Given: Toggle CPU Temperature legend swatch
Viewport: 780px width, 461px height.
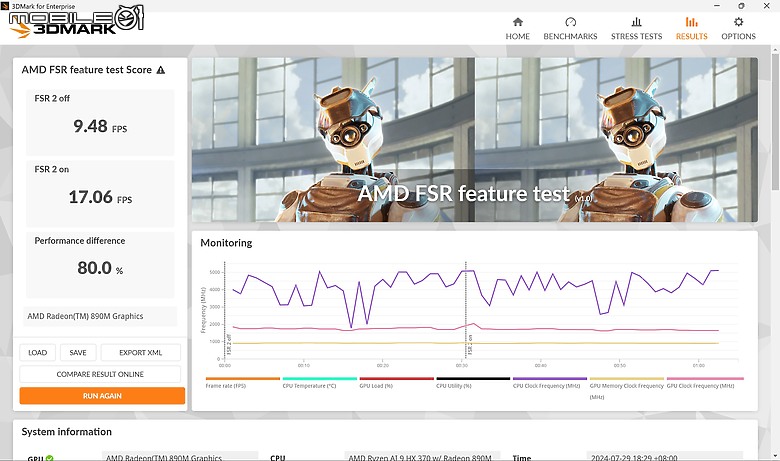Looking at the screenshot, I should tap(319, 378).
